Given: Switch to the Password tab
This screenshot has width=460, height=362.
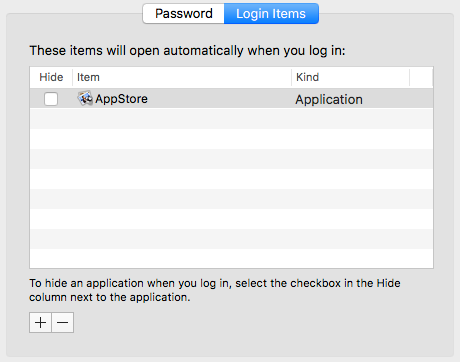Looking at the screenshot, I should tap(183, 14).
